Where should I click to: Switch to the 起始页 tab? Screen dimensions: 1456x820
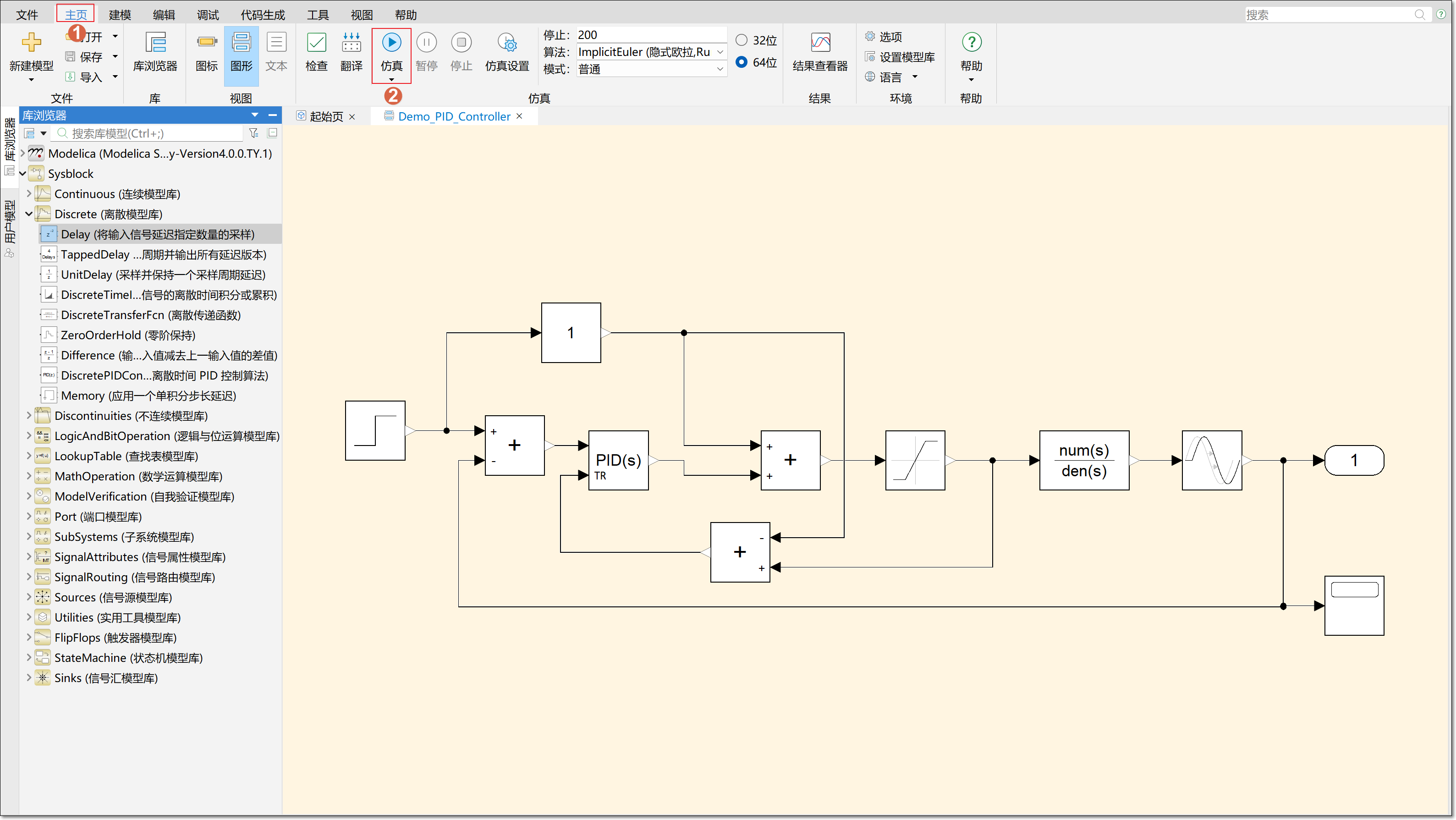click(325, 116)
